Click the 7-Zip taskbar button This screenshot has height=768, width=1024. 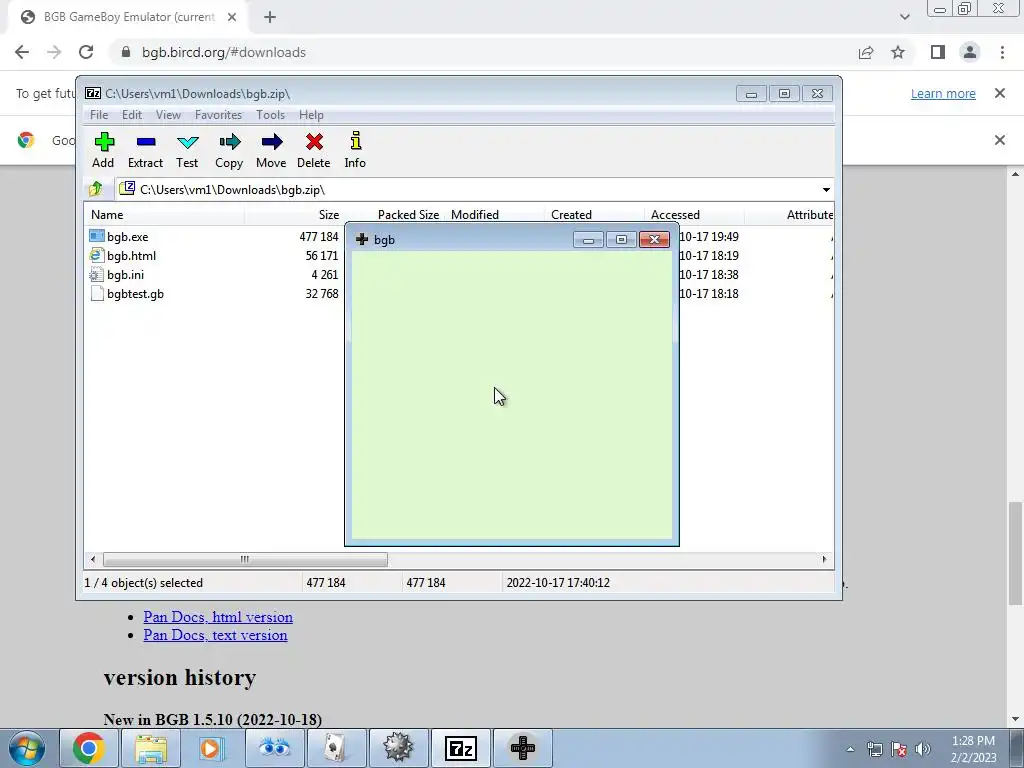460,748
